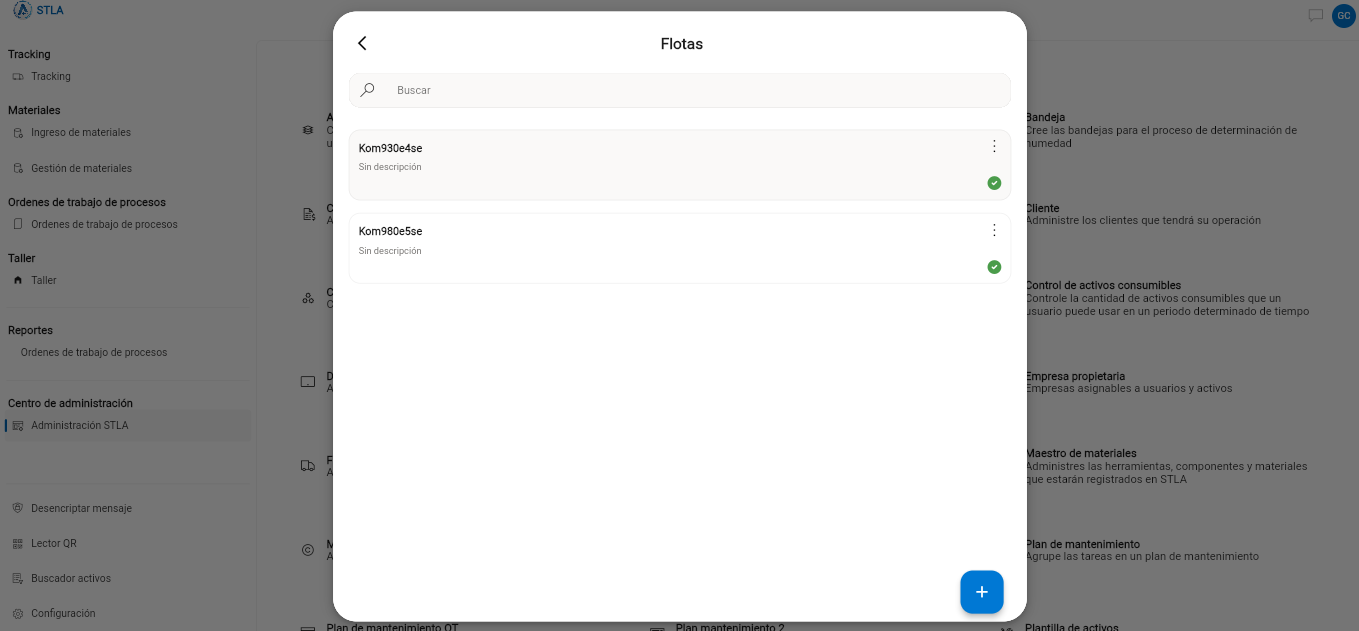Open the chat messages icon at top right
Image resolution: width=1359 pixels, height=631 pixels.
click(1316, 15)
